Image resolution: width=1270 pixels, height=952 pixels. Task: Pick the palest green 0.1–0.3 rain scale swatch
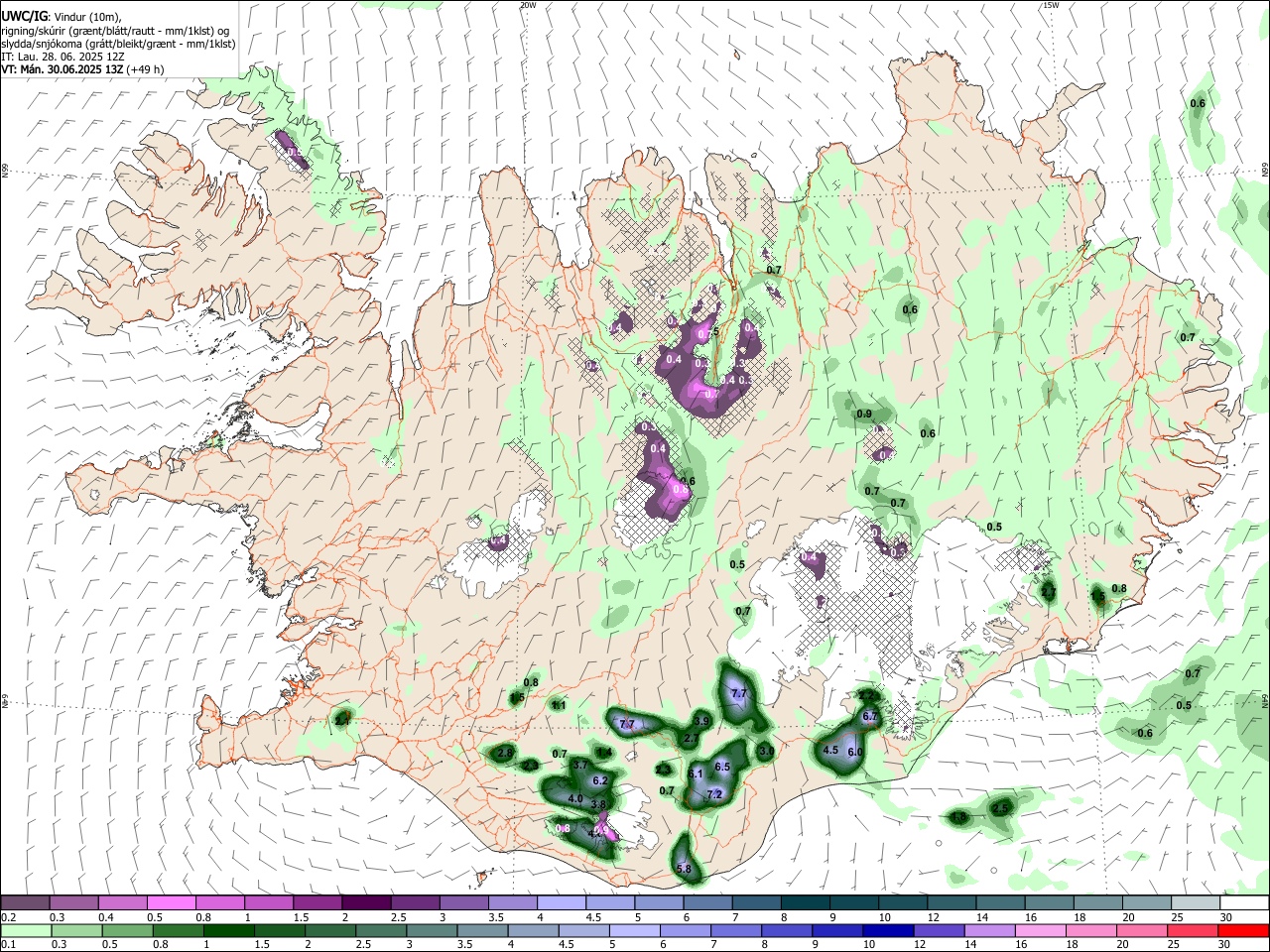pyautogui.click(x=26, y=931)
